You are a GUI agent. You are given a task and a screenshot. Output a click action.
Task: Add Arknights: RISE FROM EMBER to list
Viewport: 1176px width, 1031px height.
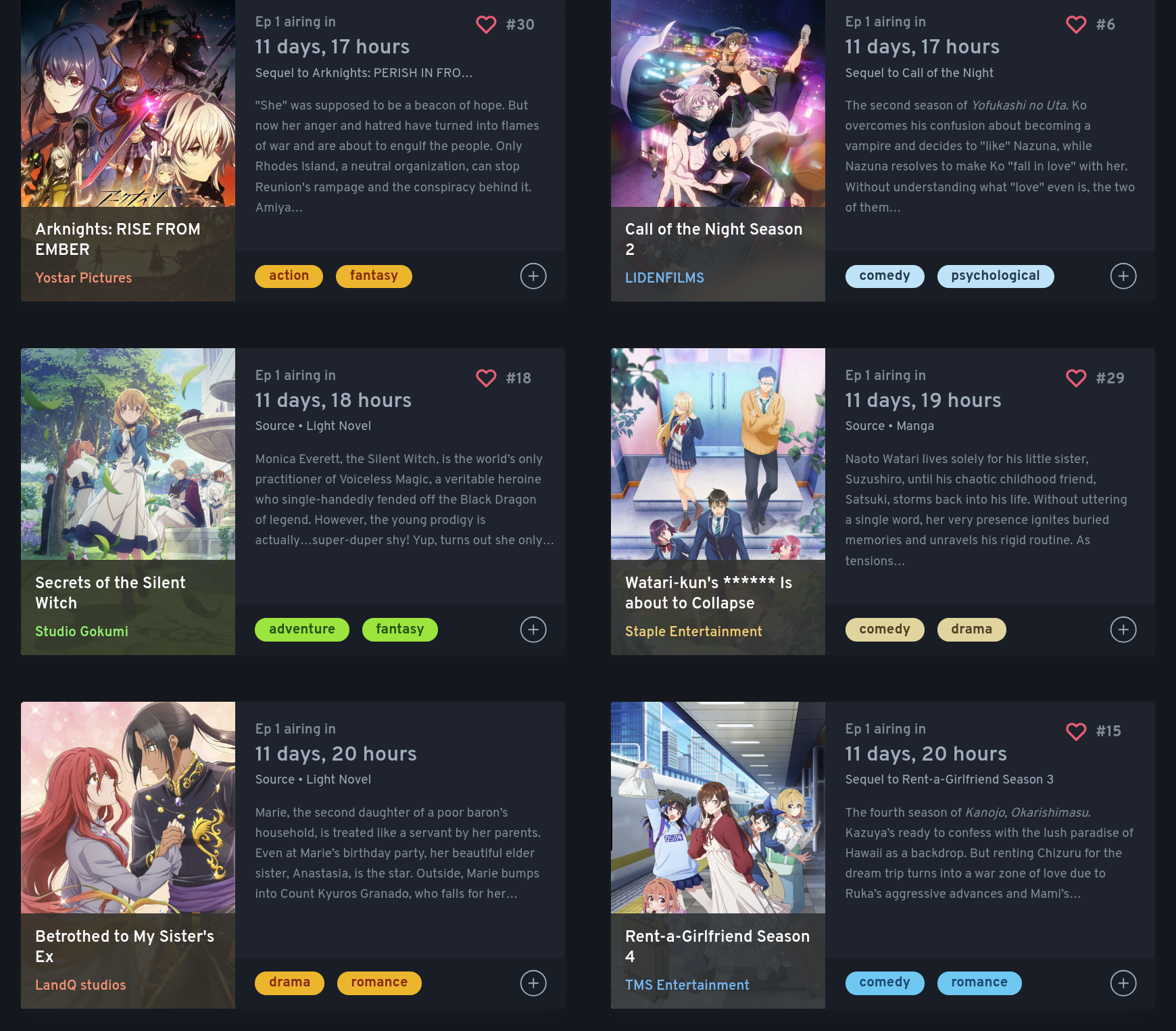pyautogui.click(x=533, y=276)
